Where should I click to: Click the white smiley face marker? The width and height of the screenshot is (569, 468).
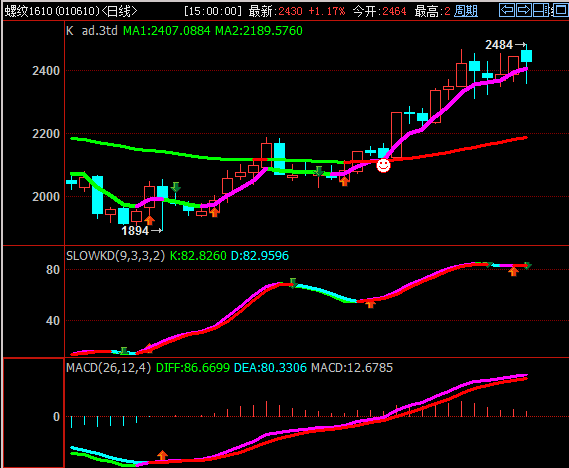pyautogui.click(x=383, y=165)
